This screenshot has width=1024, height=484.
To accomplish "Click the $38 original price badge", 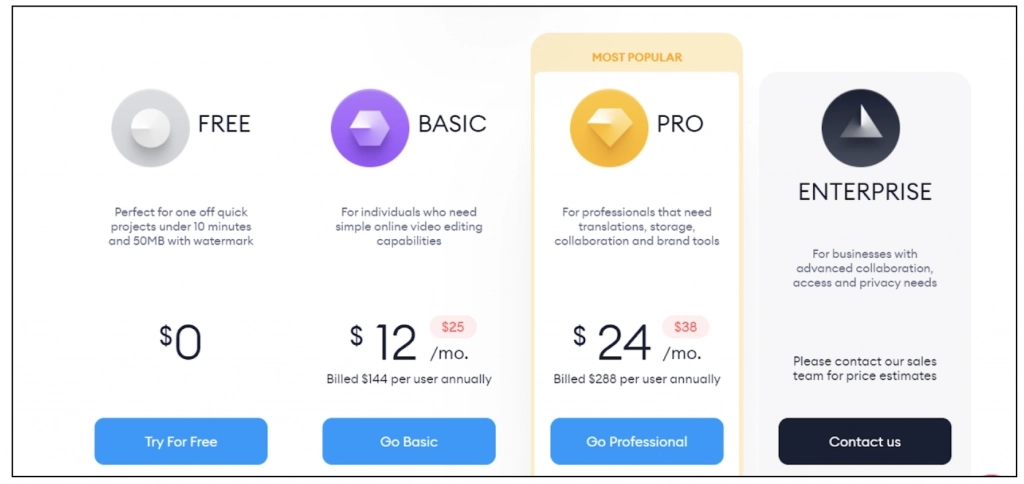I will click(685, 327).
